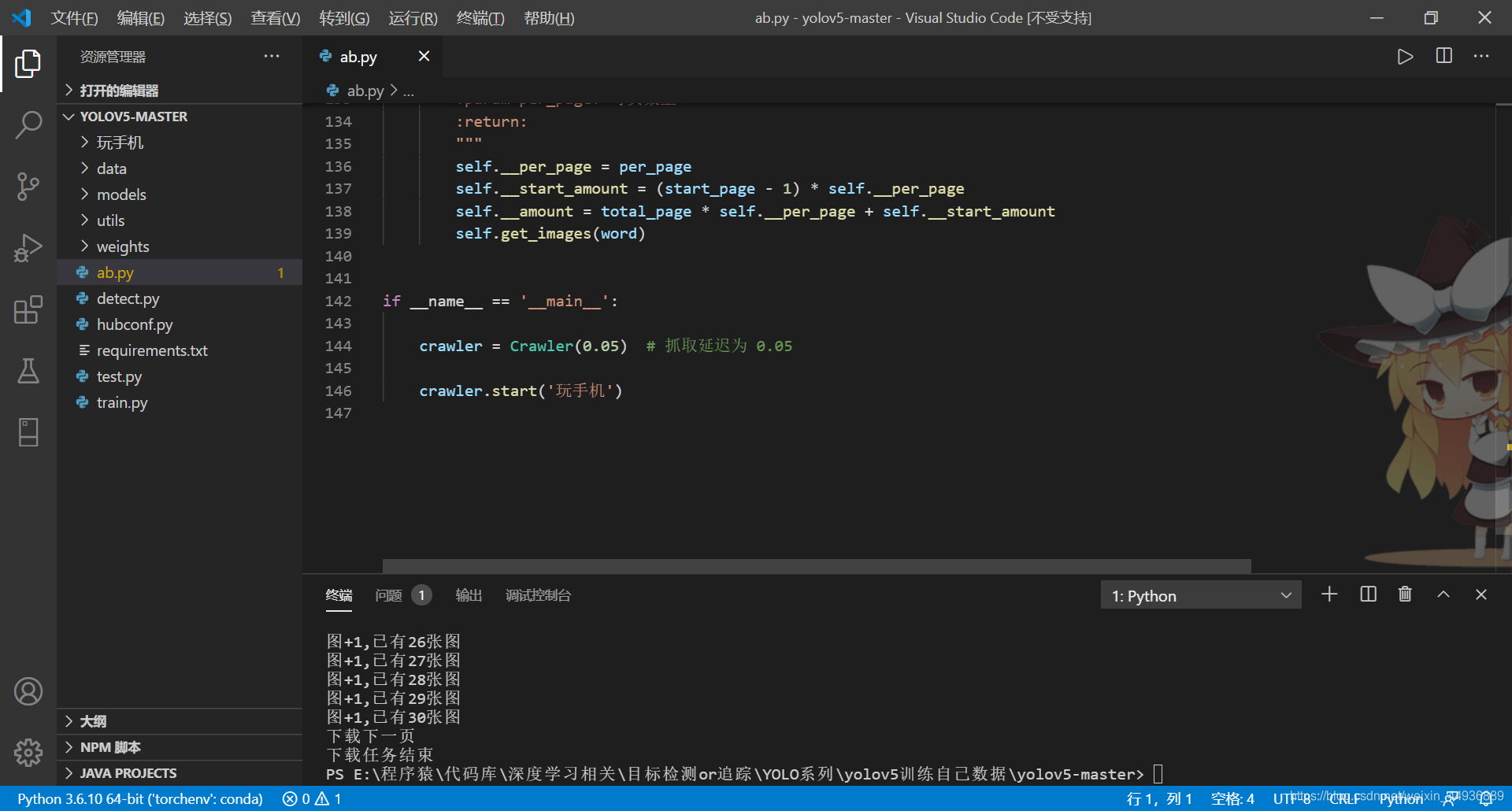Open the bottom activity bar panel icon
The height and width of the screenshot is (811, 1512).
click(x=28, y=432)
